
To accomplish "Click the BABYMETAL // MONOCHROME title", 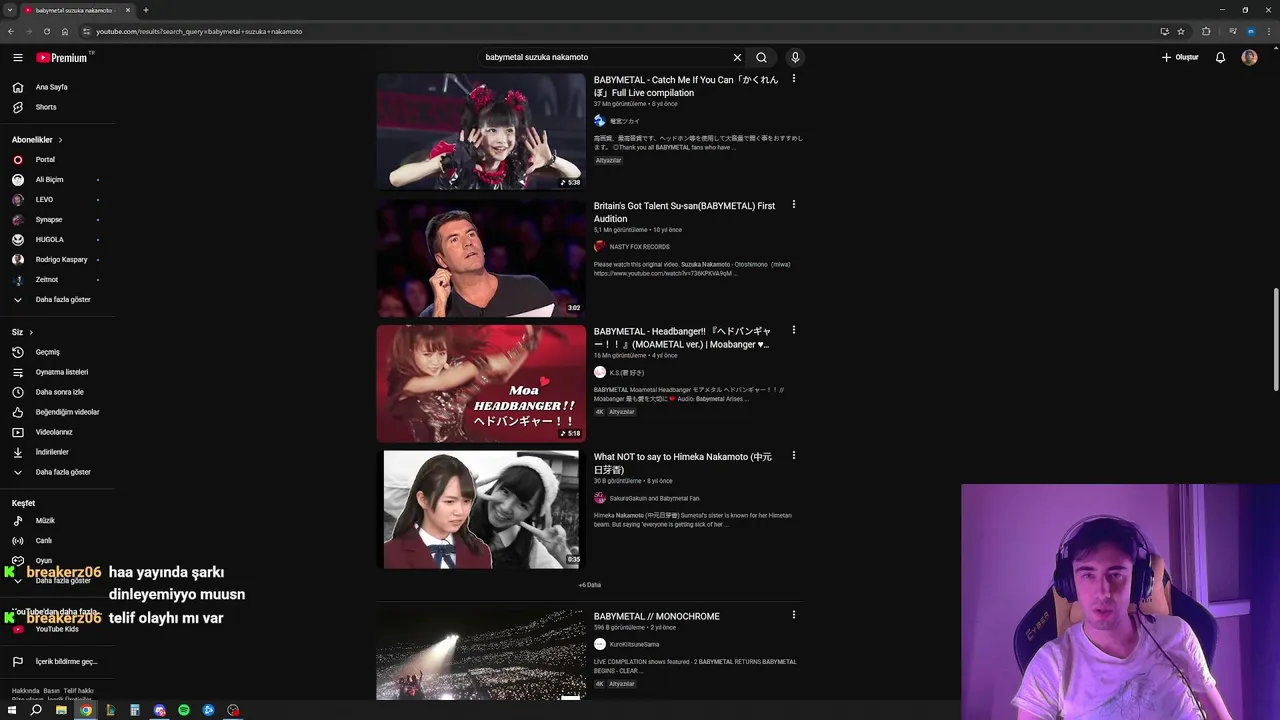I will (x=657, y=617).
